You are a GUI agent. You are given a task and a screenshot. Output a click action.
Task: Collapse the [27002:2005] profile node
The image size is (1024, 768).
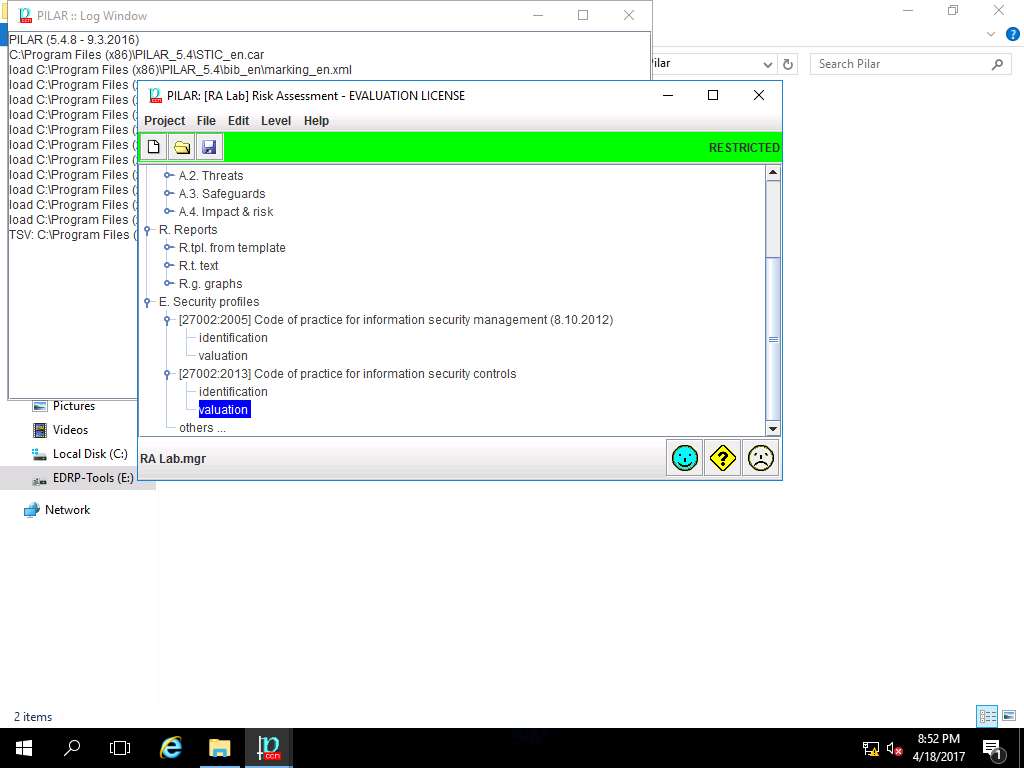pyautogui.click(x=167, y=320)
